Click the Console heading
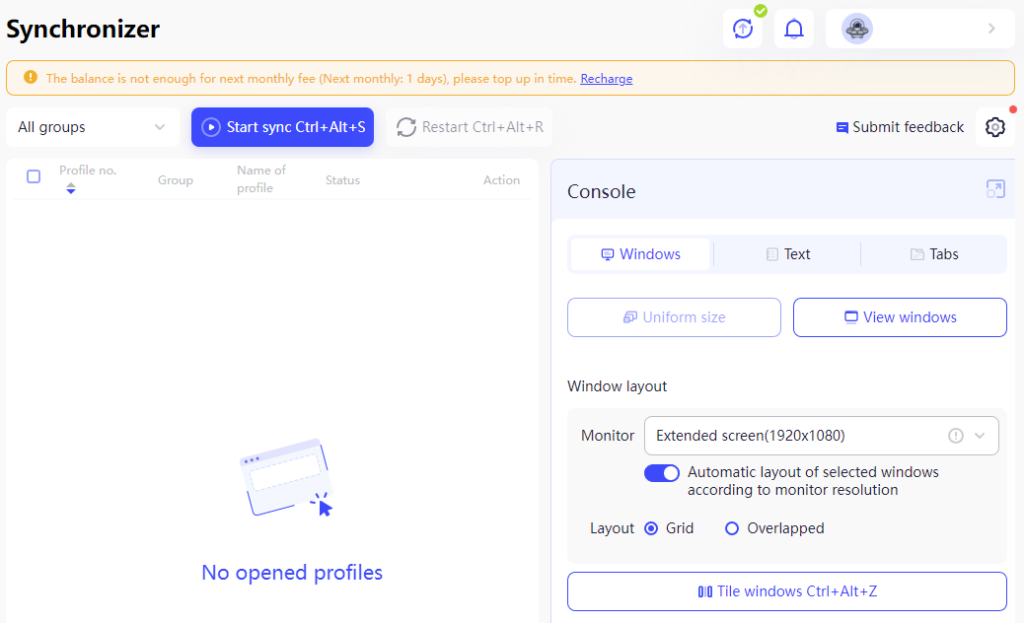 click(x=601, y=191)
